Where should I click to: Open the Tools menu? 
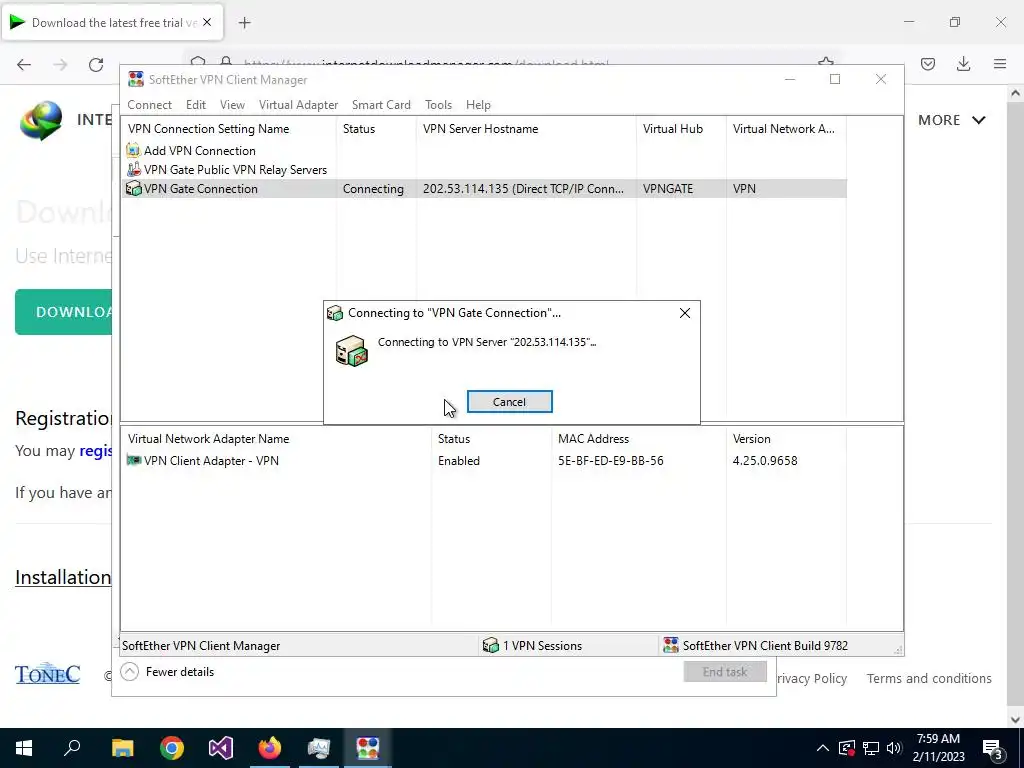[438, 104]
